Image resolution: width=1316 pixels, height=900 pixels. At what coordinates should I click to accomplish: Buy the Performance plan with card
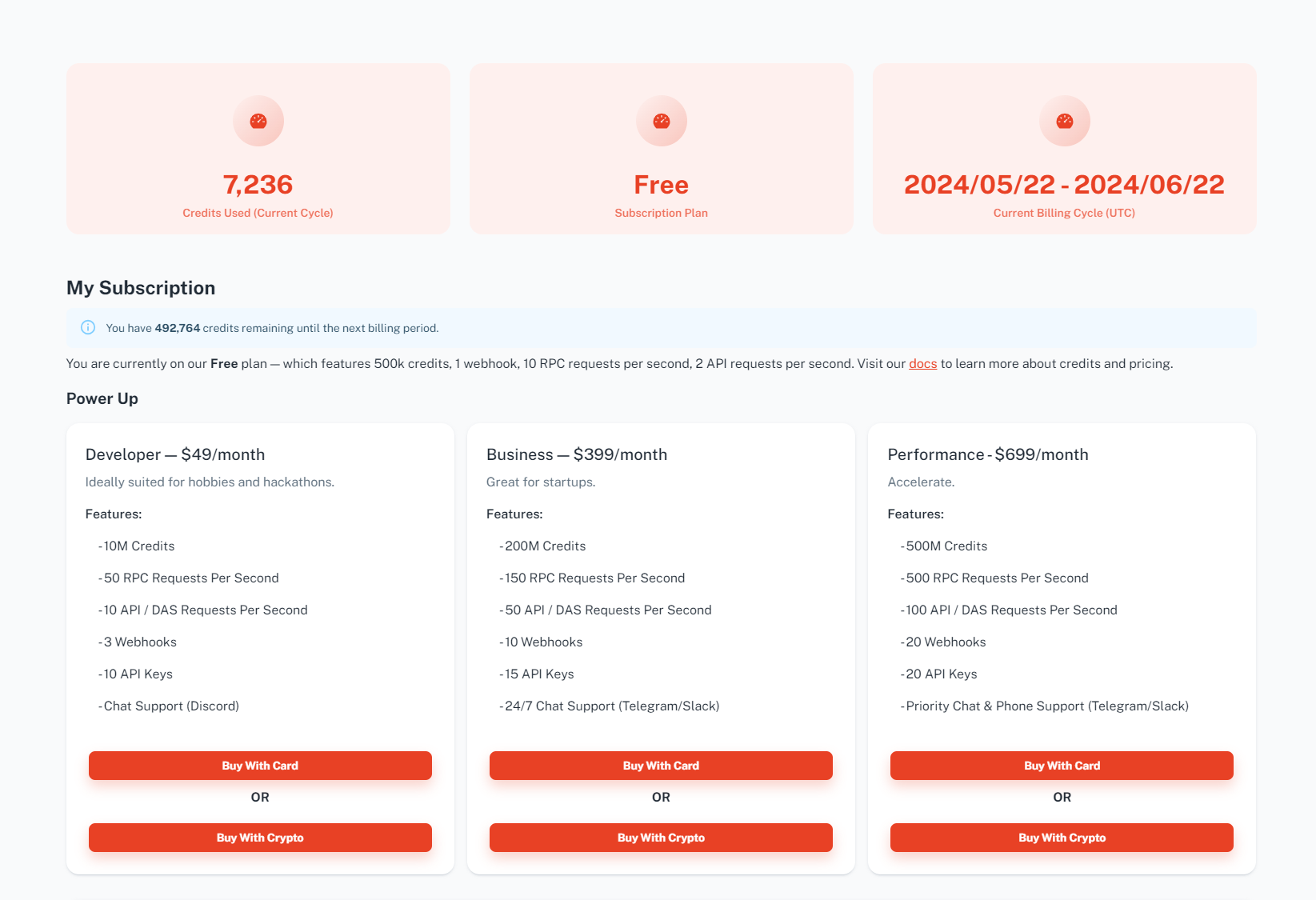coord(1062,766)
